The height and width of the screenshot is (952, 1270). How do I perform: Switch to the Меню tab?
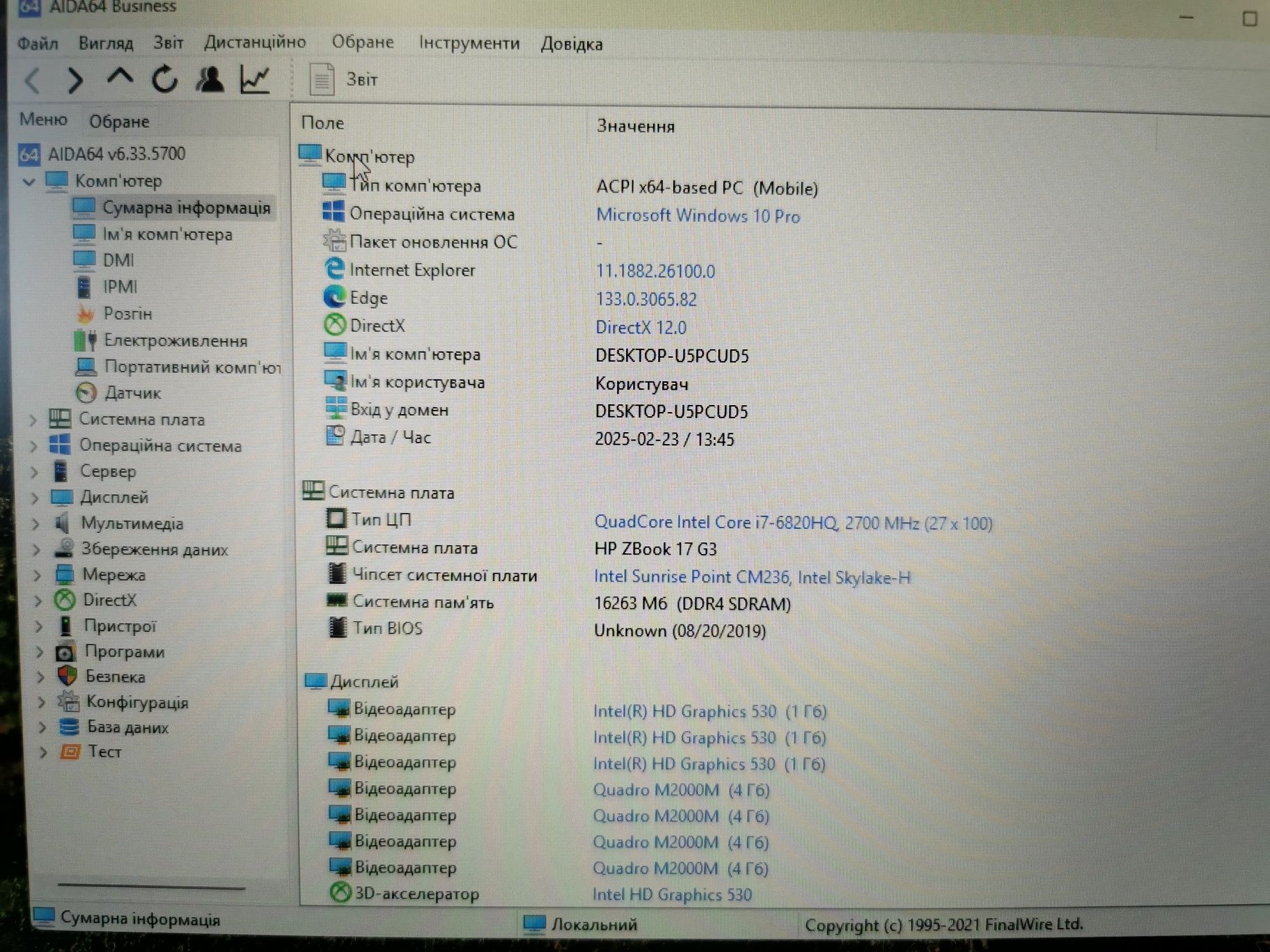[x=43, y=119]
